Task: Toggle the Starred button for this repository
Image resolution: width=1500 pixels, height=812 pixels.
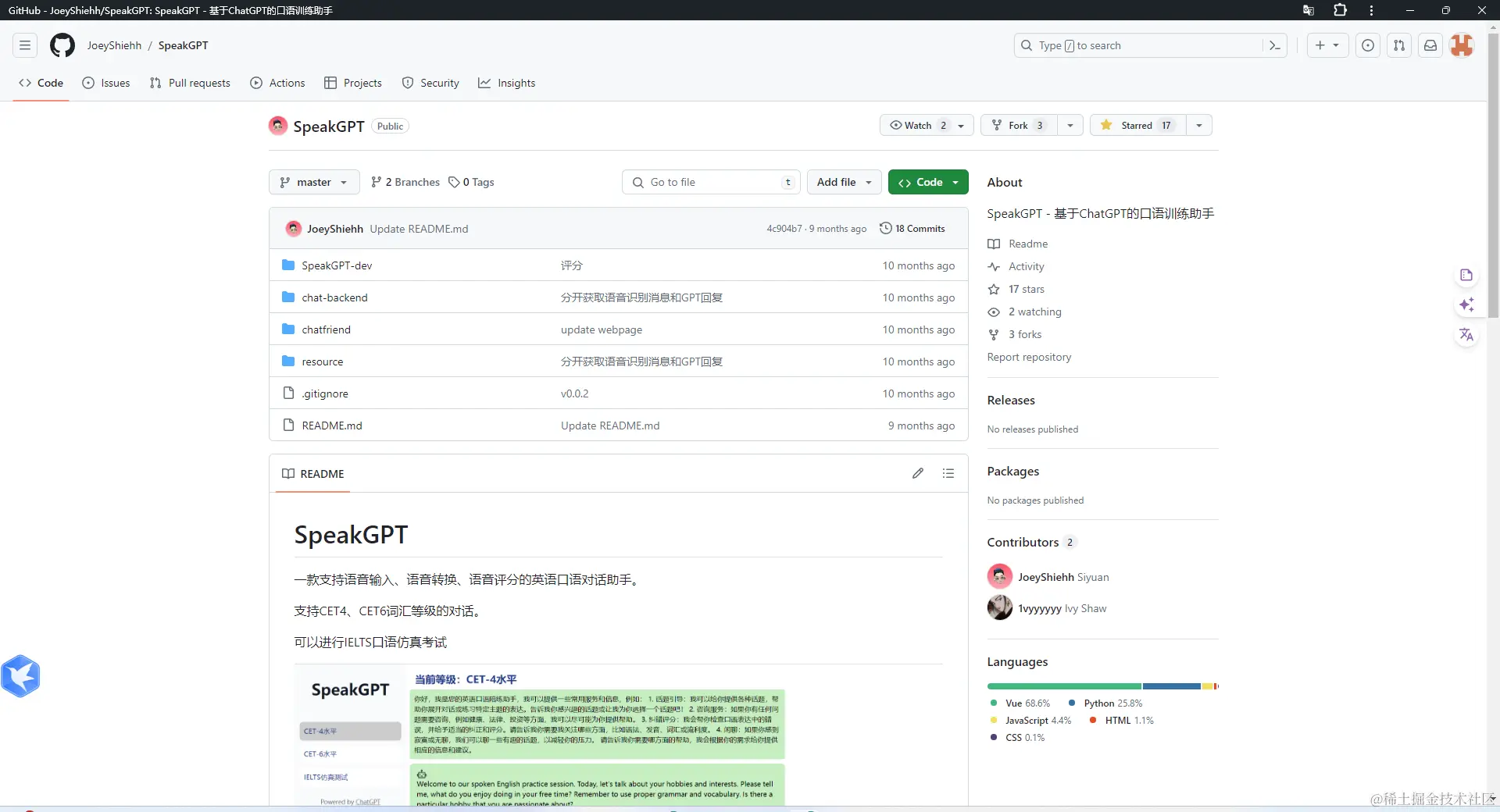Action: [x=1137, y=125]
